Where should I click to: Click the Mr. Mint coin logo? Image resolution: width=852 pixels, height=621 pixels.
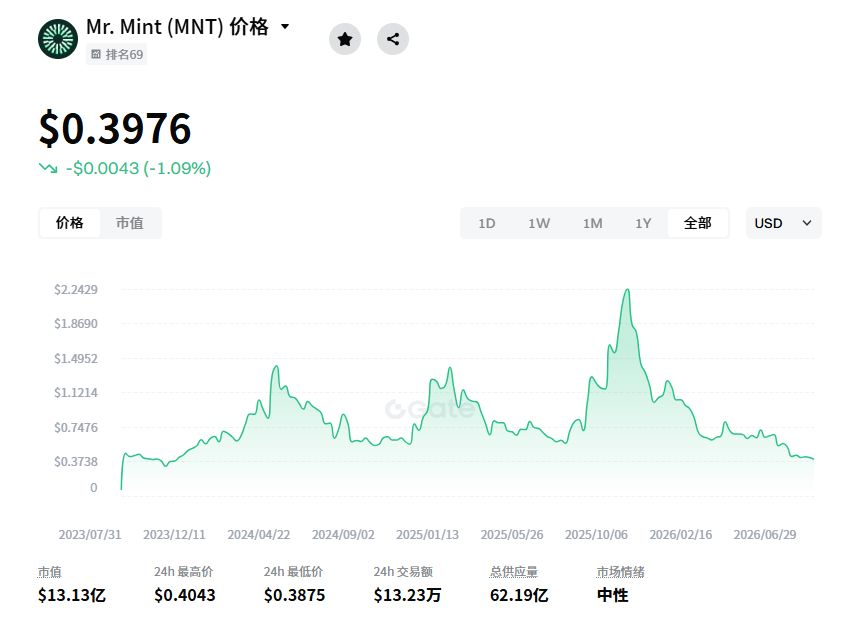point(58,39)
